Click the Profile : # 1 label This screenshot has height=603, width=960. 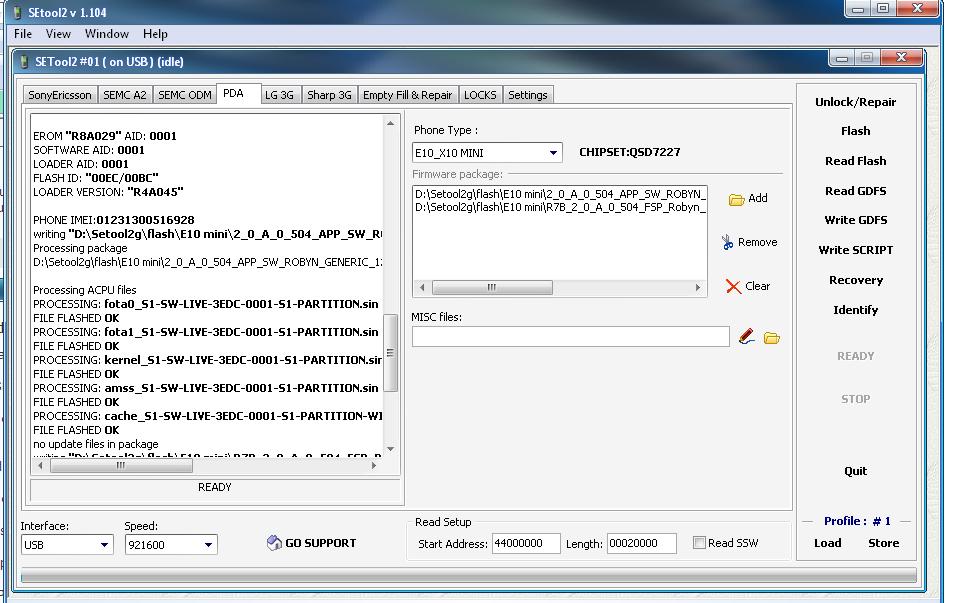pos(857,521)
